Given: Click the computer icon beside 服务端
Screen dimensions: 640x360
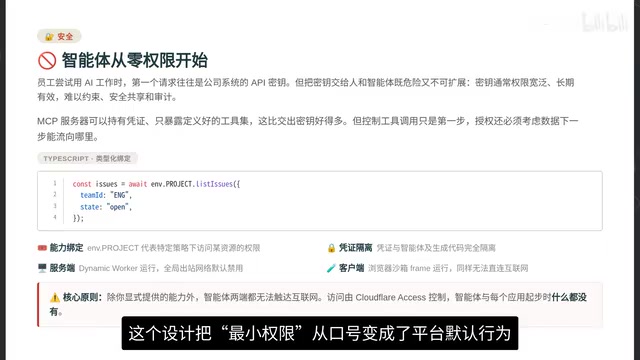Looking at the screenshot, I should 42,268.
